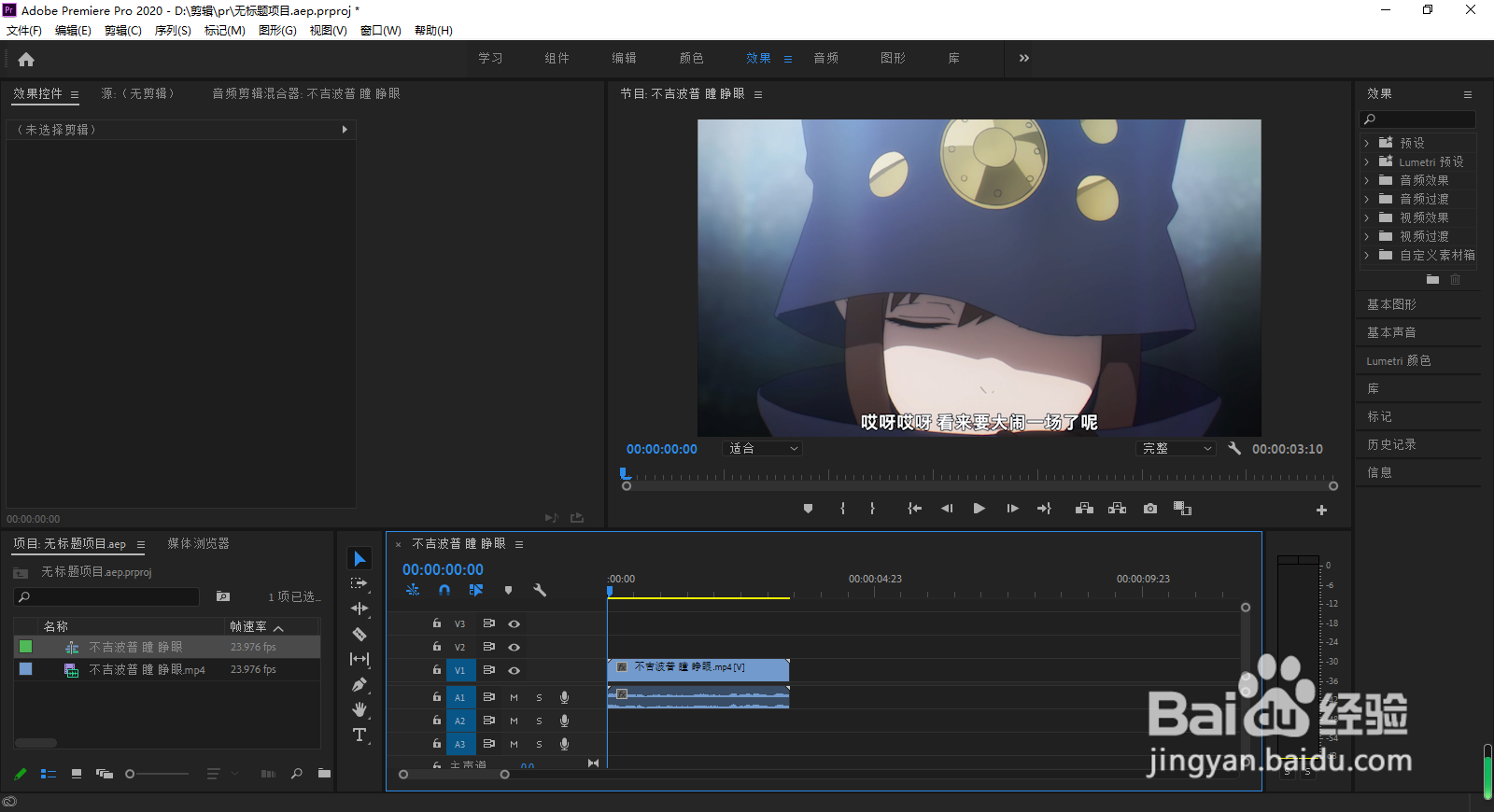Toggle snap in timeline
The width and height of the screenshot is (1494, 812).
444,590
